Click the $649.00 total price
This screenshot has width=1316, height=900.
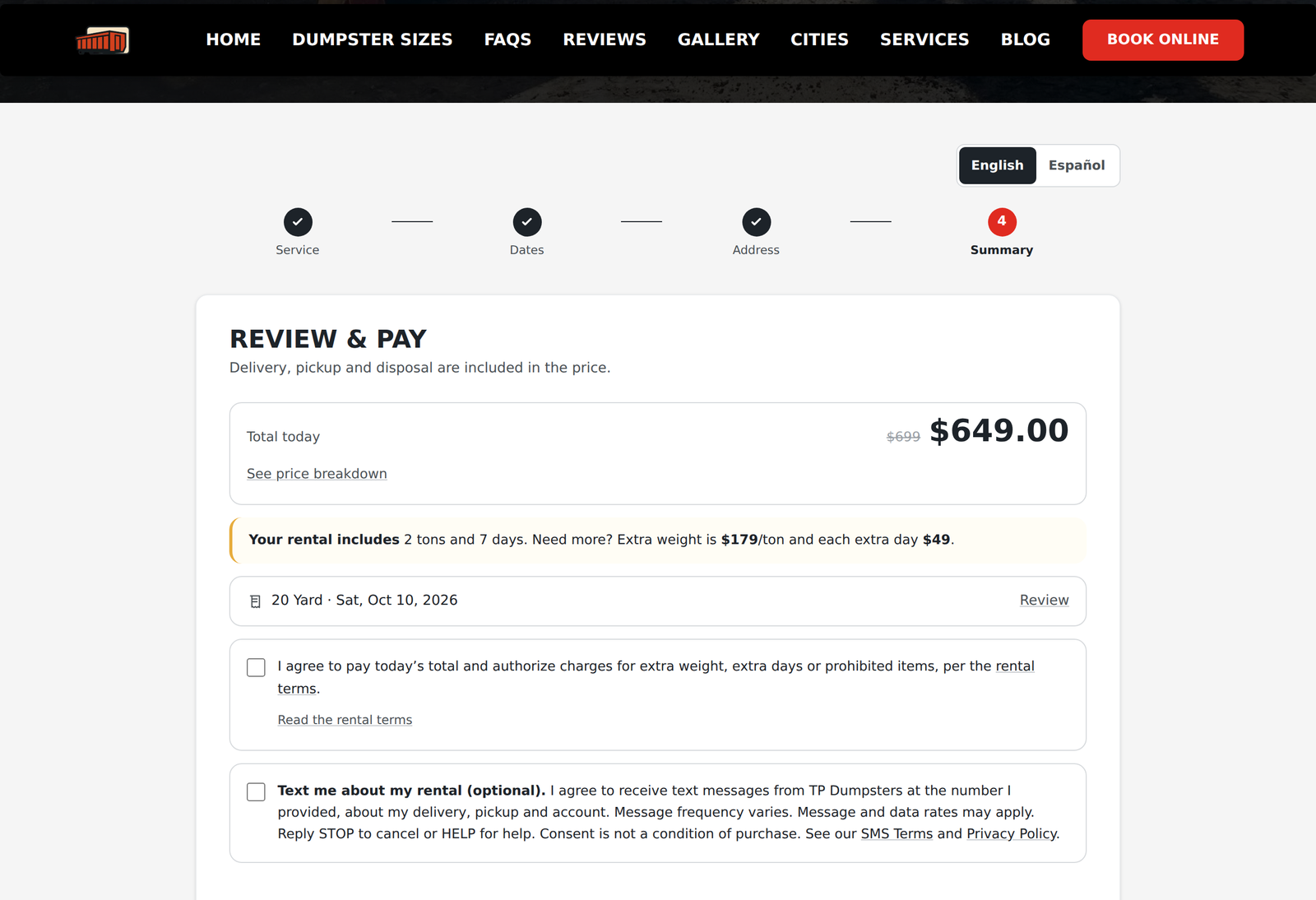coord(999,431)
